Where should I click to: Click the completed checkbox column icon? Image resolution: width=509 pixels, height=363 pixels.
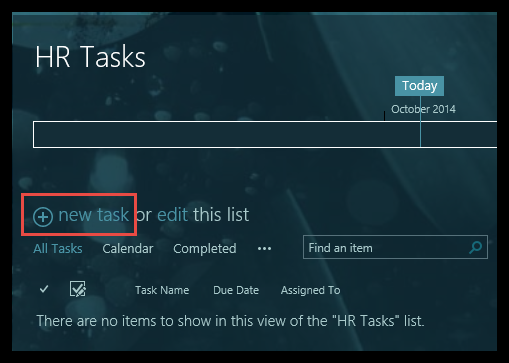tap(78, 289)
